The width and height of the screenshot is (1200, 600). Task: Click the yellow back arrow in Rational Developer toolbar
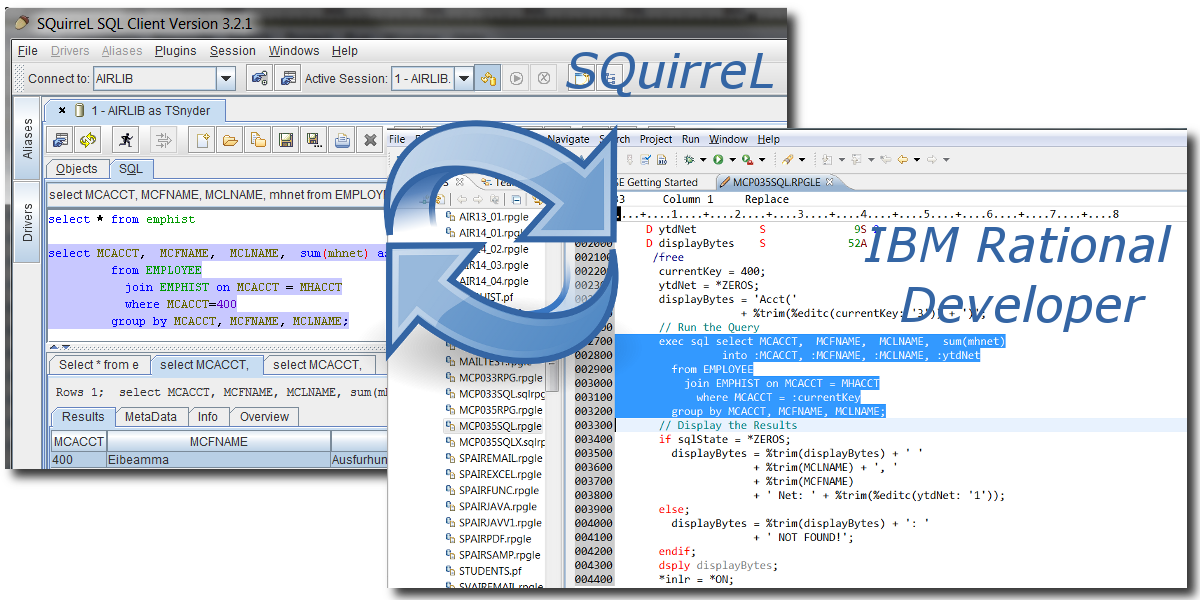(901, 159)
